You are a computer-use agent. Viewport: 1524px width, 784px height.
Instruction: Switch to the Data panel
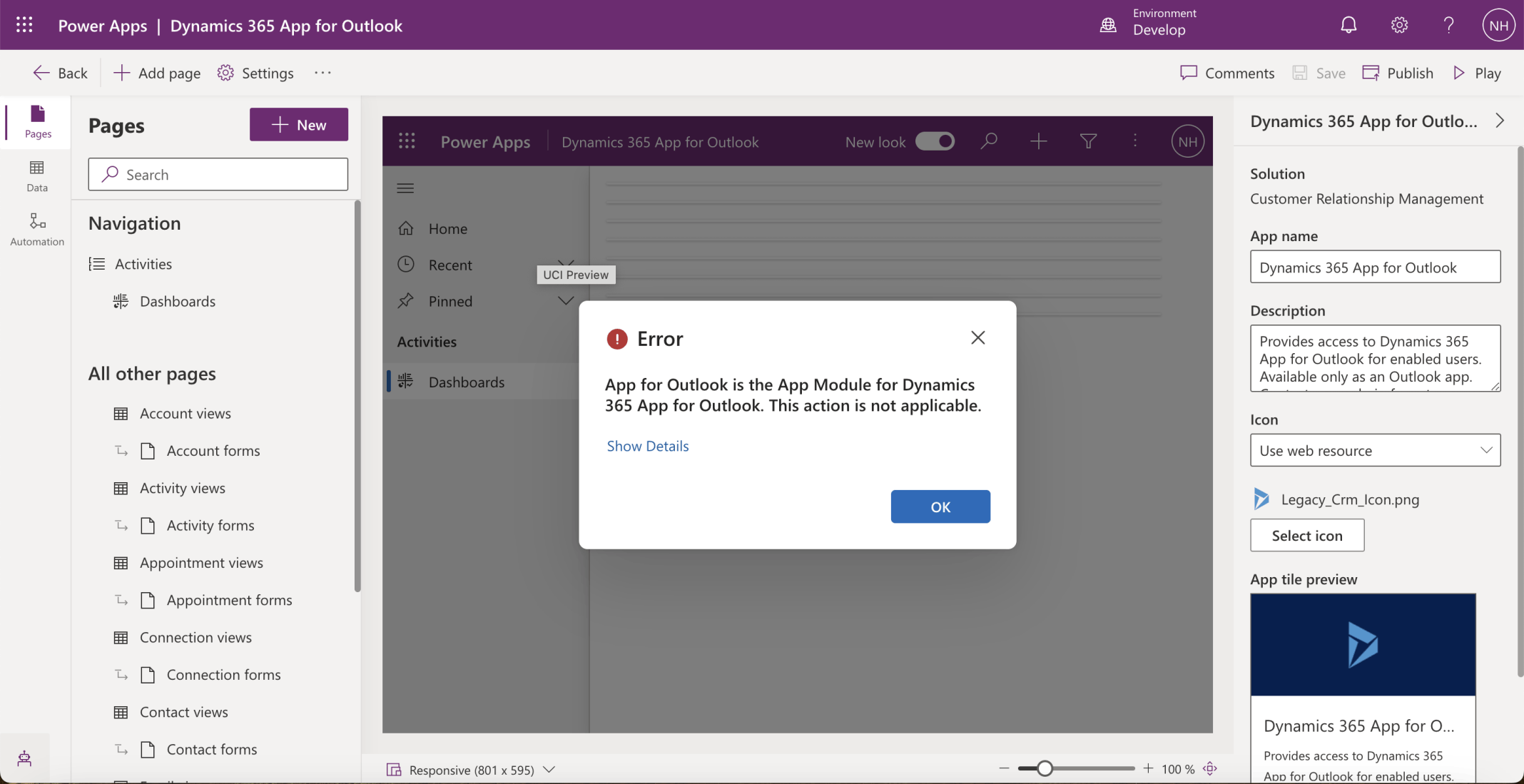36,175
